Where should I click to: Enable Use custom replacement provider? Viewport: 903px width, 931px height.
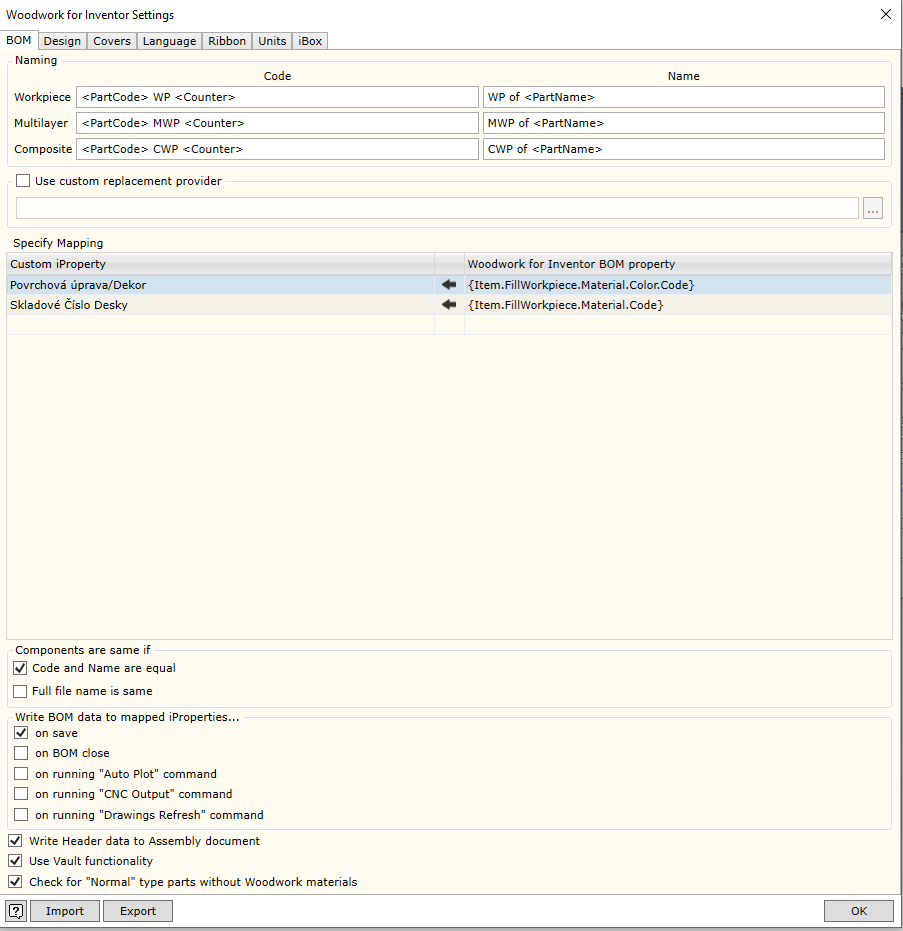coord(23,180)
